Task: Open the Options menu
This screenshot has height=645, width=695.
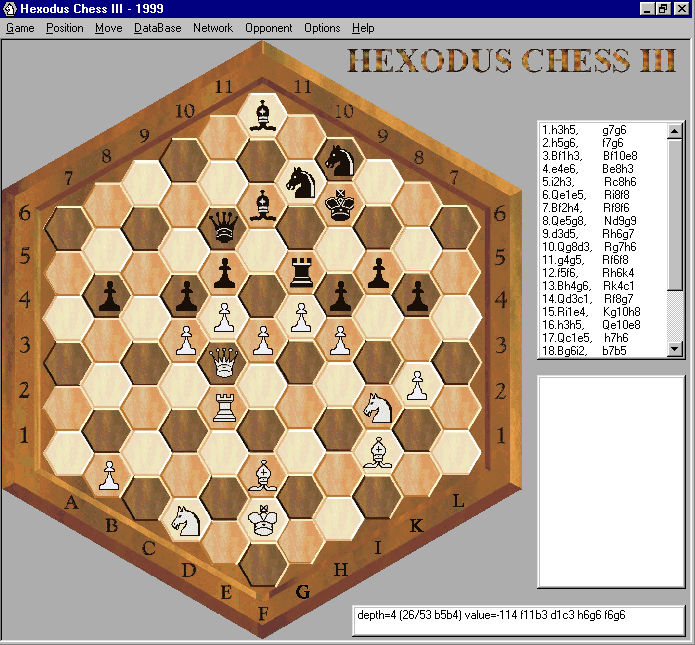Action: click(322, 28)
